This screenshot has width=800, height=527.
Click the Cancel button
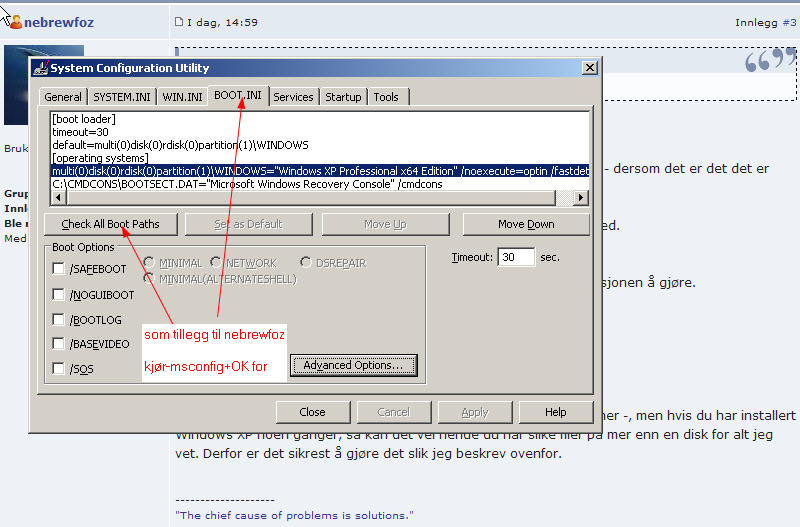pyautogui.click(x=394, y=412)
